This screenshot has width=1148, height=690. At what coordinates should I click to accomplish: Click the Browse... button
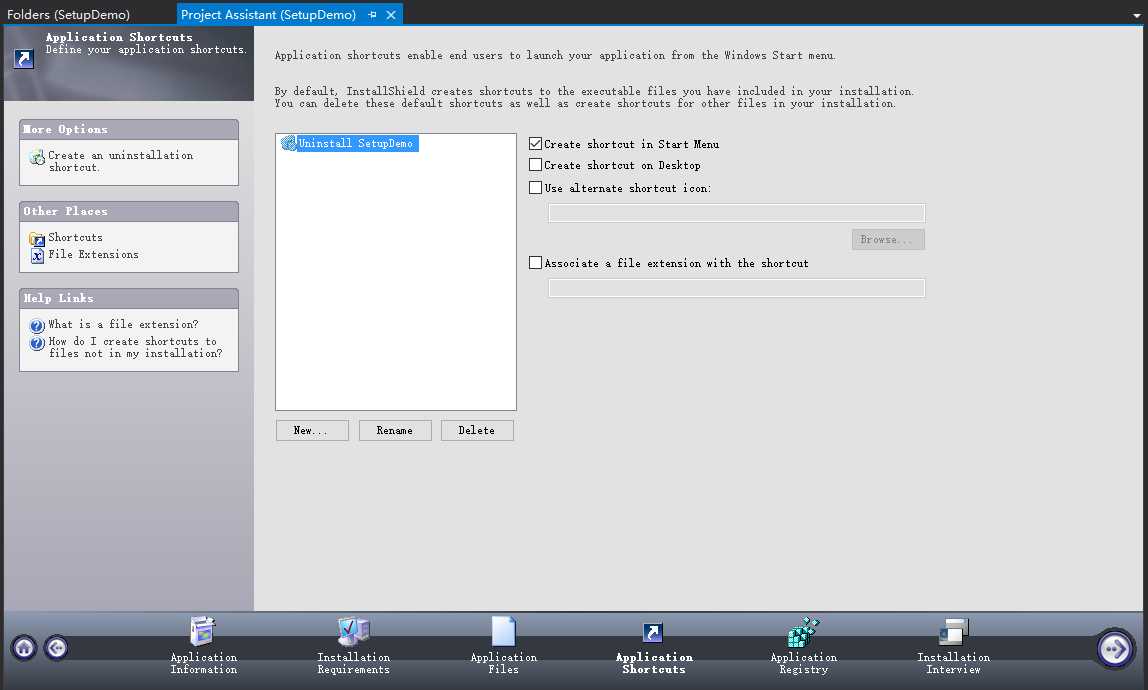click(x=888, y=240)
